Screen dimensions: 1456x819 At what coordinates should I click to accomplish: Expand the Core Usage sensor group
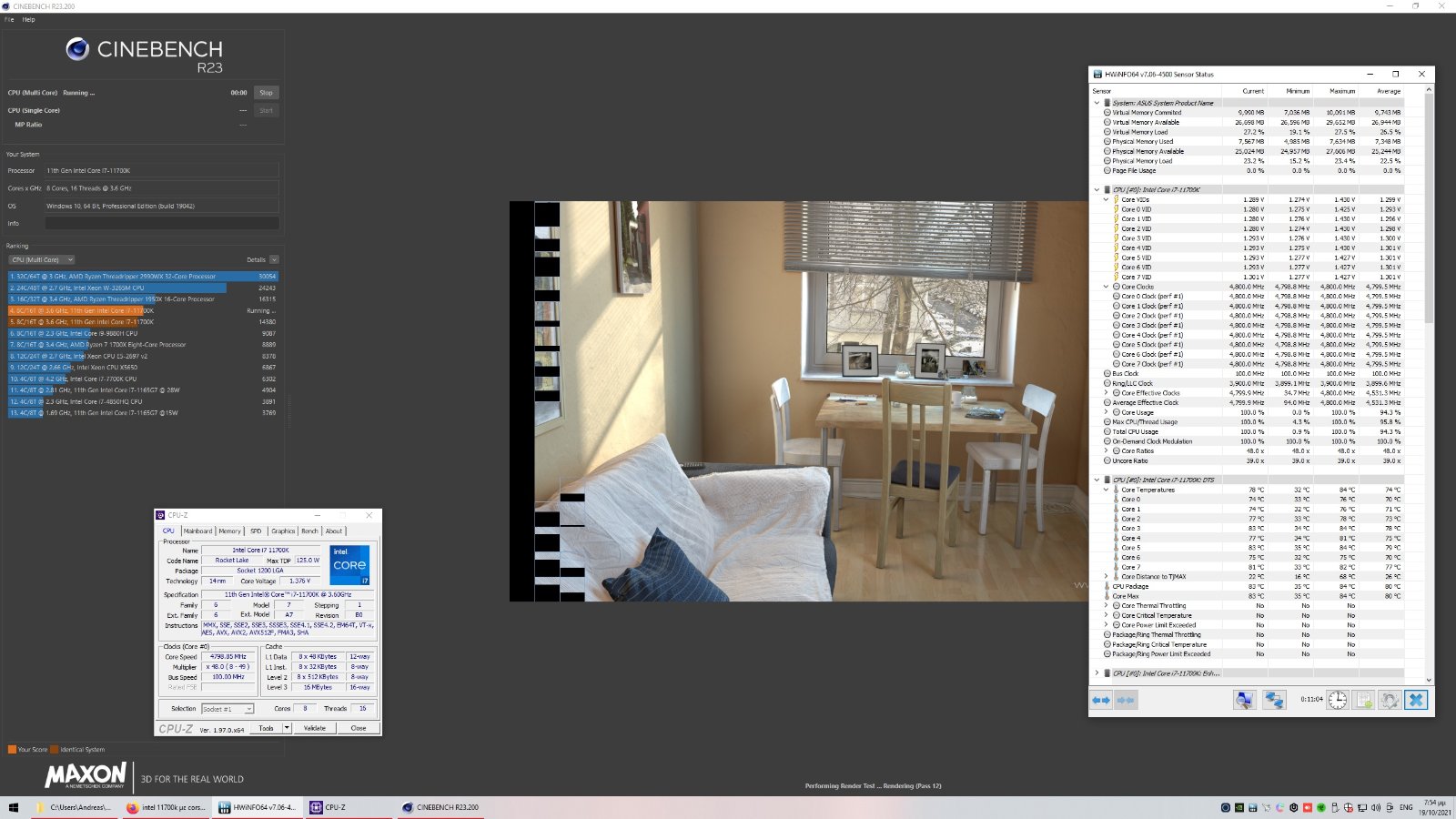click(1107, 412)
